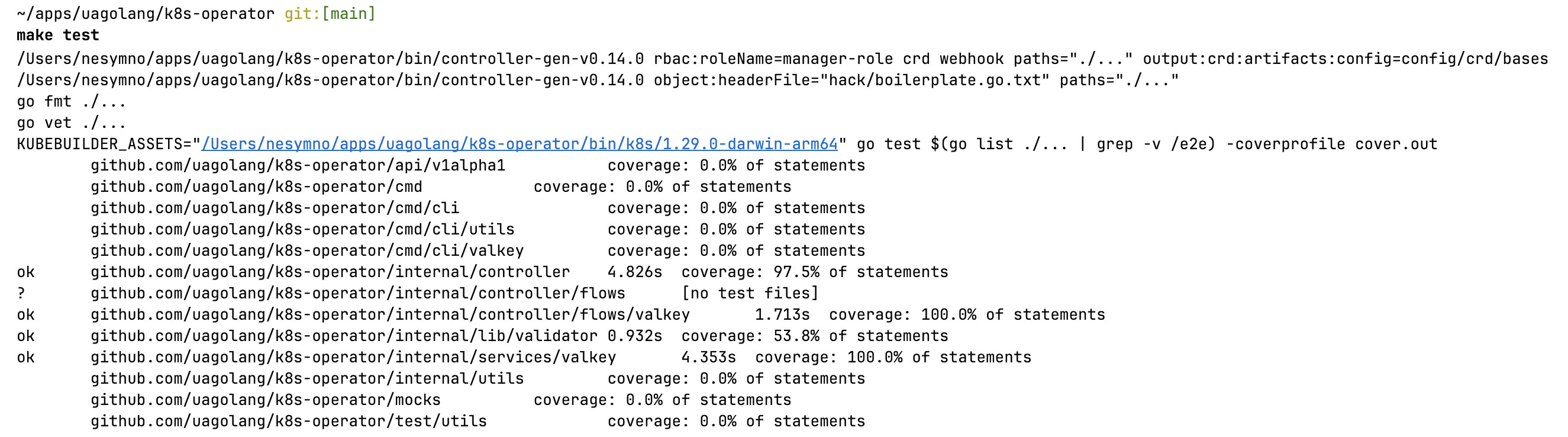Click the ~/apps/uagolang/k8s-operator prompt path
The height and width of the screenshot is (437, 1568).
[x=146, y=14]
